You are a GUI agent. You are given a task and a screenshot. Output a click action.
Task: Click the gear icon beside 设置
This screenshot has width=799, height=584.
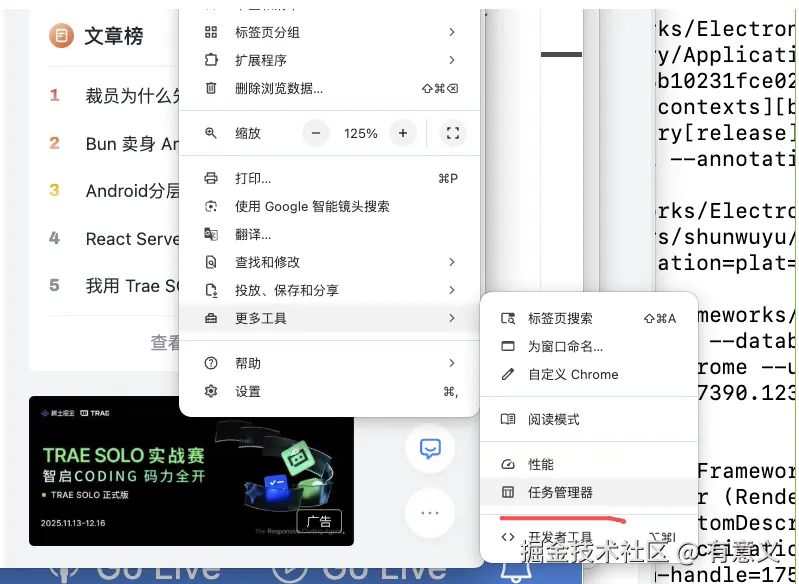click(x=211, y=391)
